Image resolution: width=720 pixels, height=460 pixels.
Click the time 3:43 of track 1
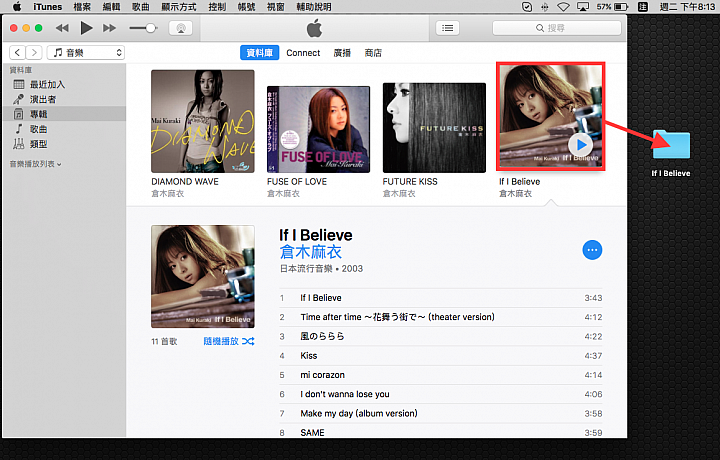(593, 298)
